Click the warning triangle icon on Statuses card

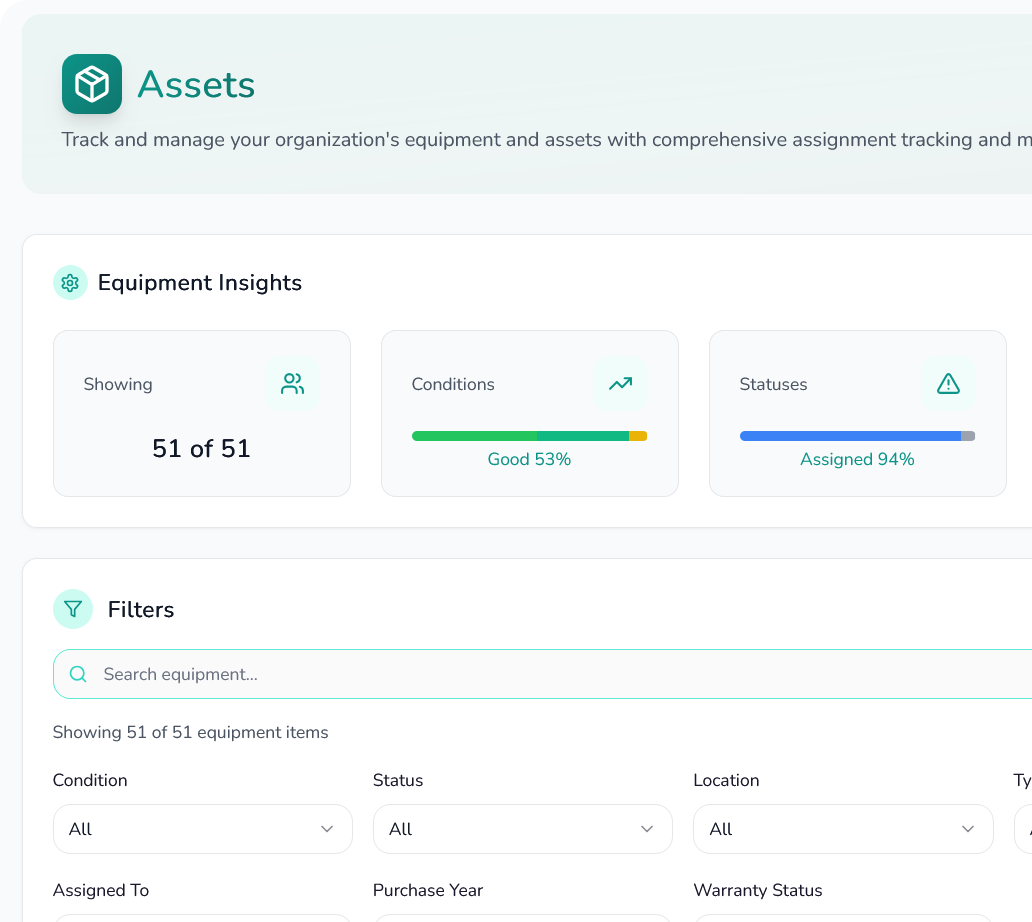pyautogui.click(x=948, y=383)
